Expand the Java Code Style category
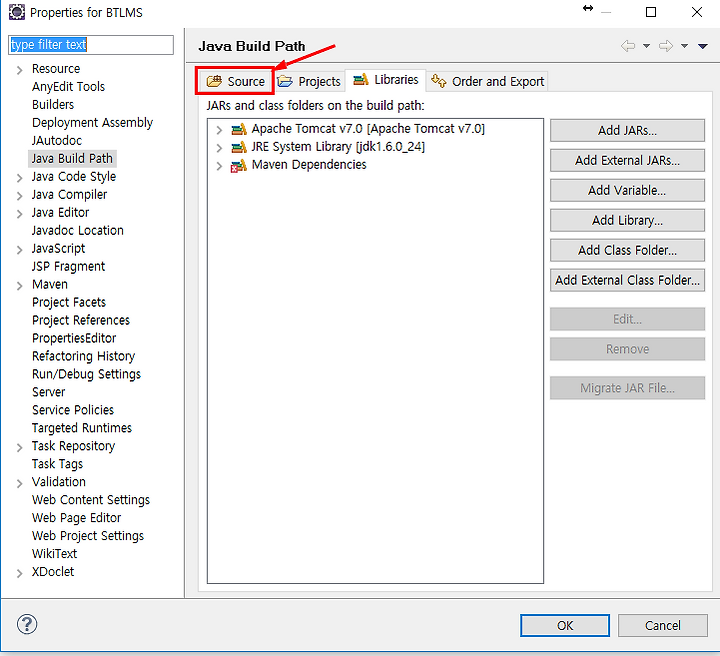The image size is (720, 656). click(19, 178)
